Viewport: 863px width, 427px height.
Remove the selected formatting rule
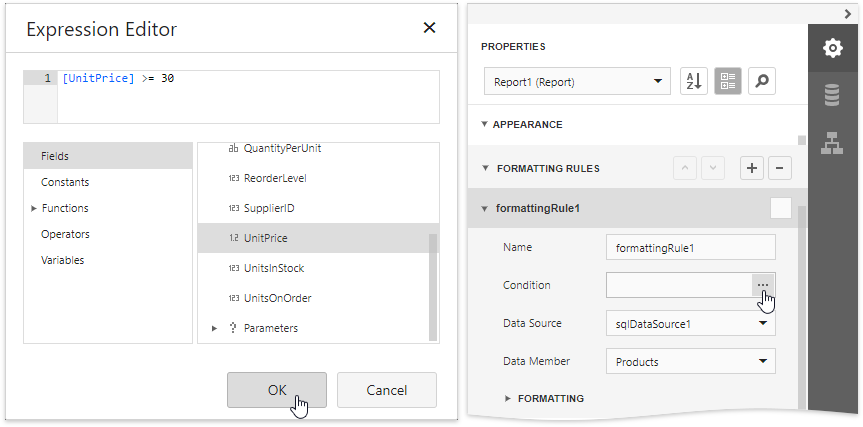point(781,168)
